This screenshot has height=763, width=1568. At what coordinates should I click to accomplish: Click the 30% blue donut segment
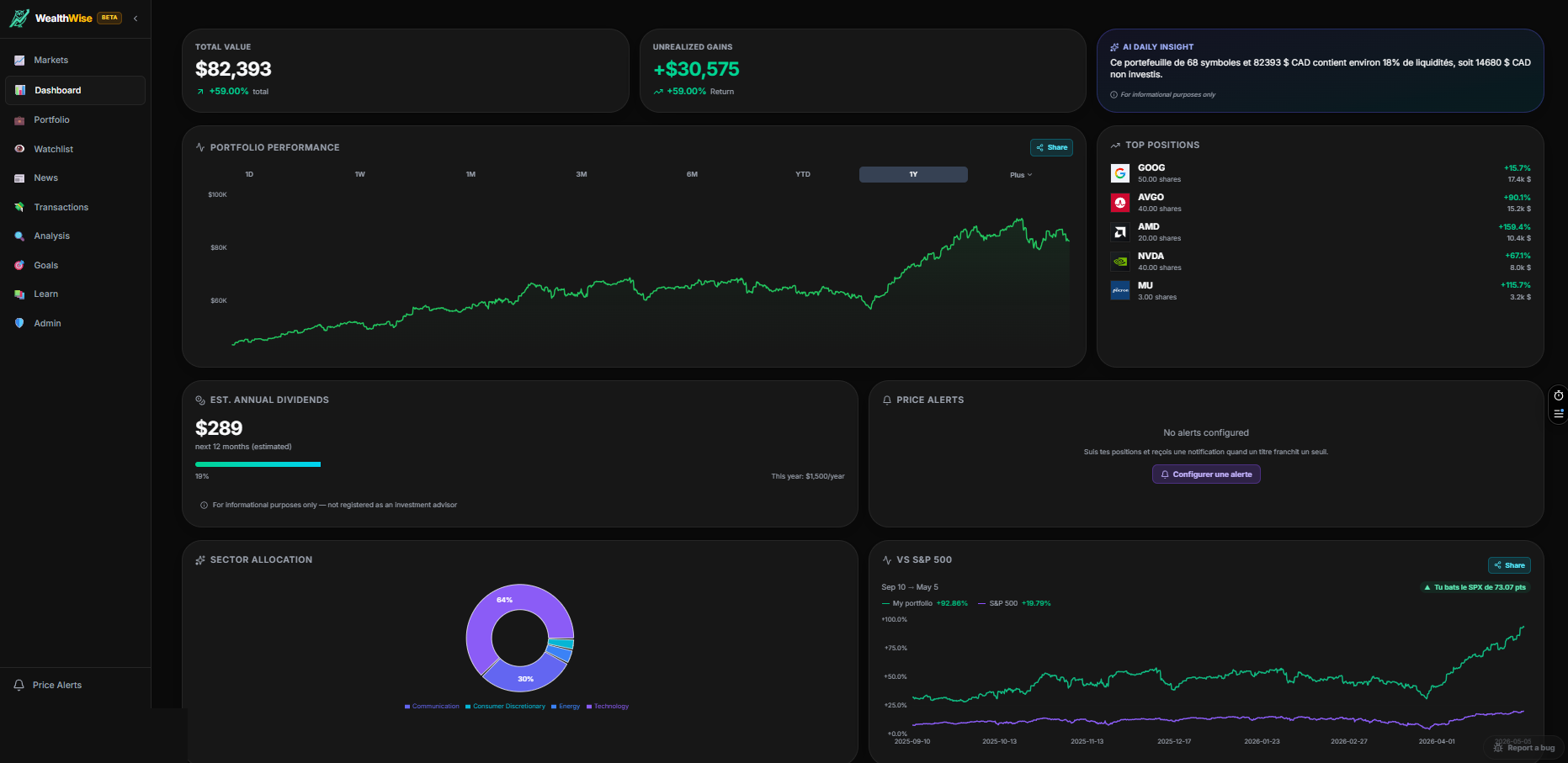(526, 677)
